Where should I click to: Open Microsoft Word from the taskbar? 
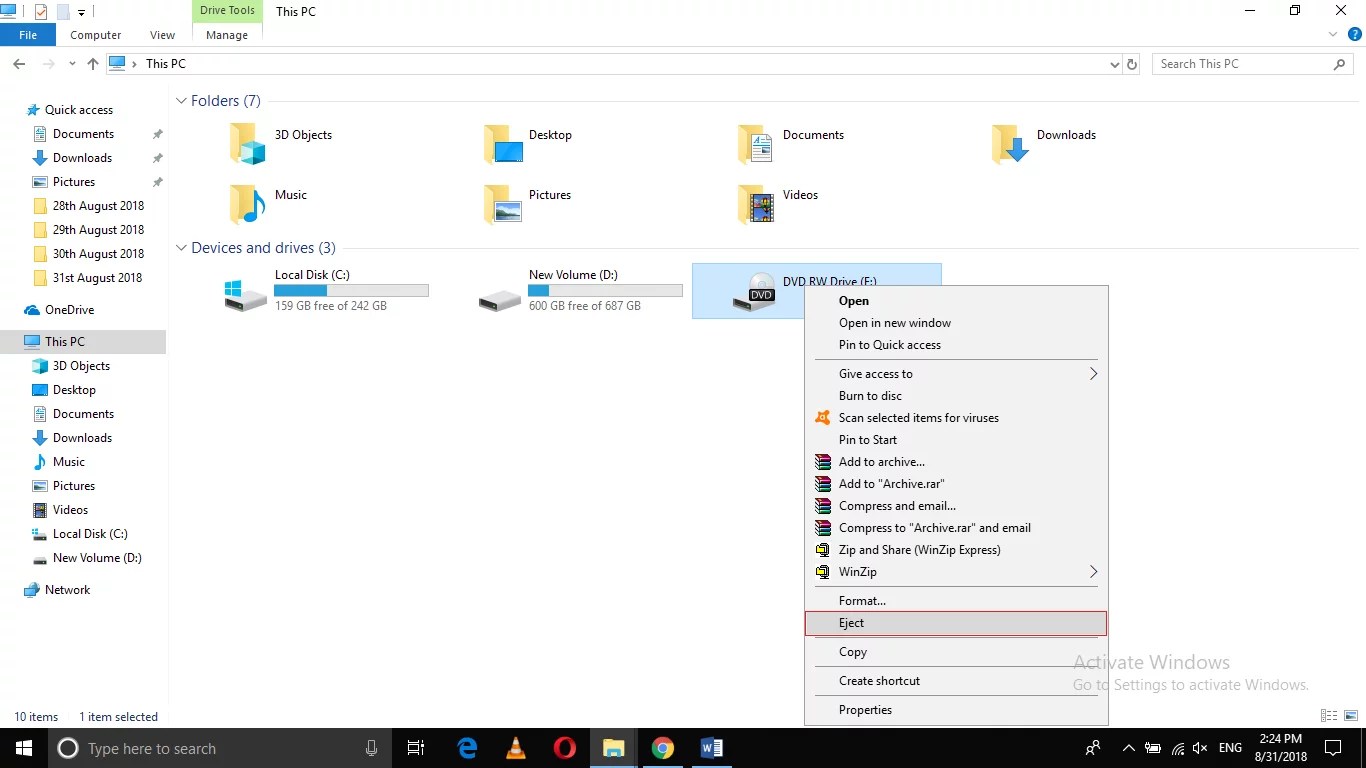712,748
